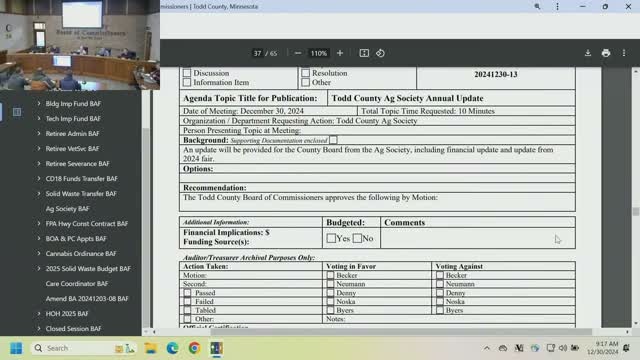
Task: Check the Resolution checkbox
Action: [305, 73]
